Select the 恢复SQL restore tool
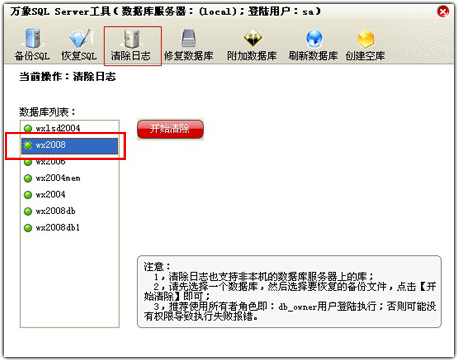458x361 pixels. (79, 45)
